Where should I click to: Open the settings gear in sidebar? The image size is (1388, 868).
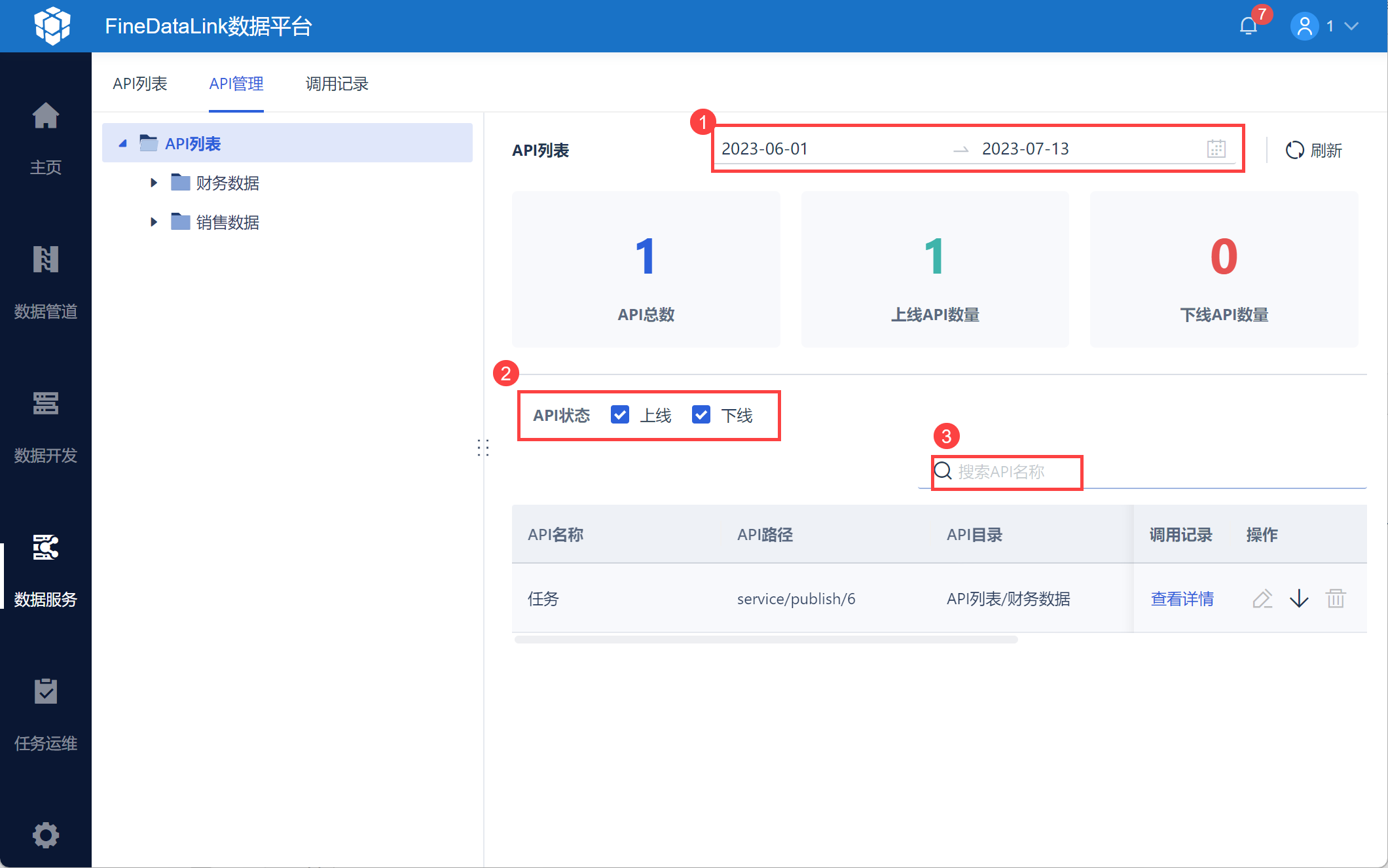(x=46, y=835)
